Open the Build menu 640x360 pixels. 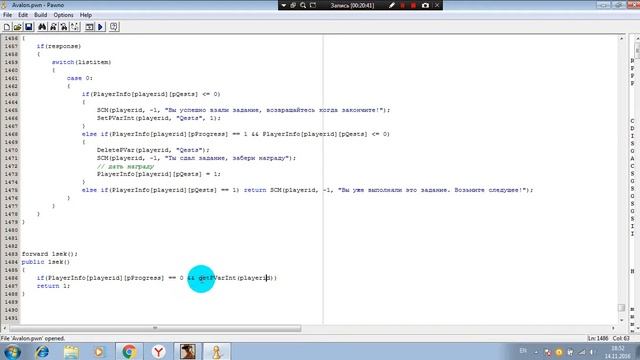[40, 15]
